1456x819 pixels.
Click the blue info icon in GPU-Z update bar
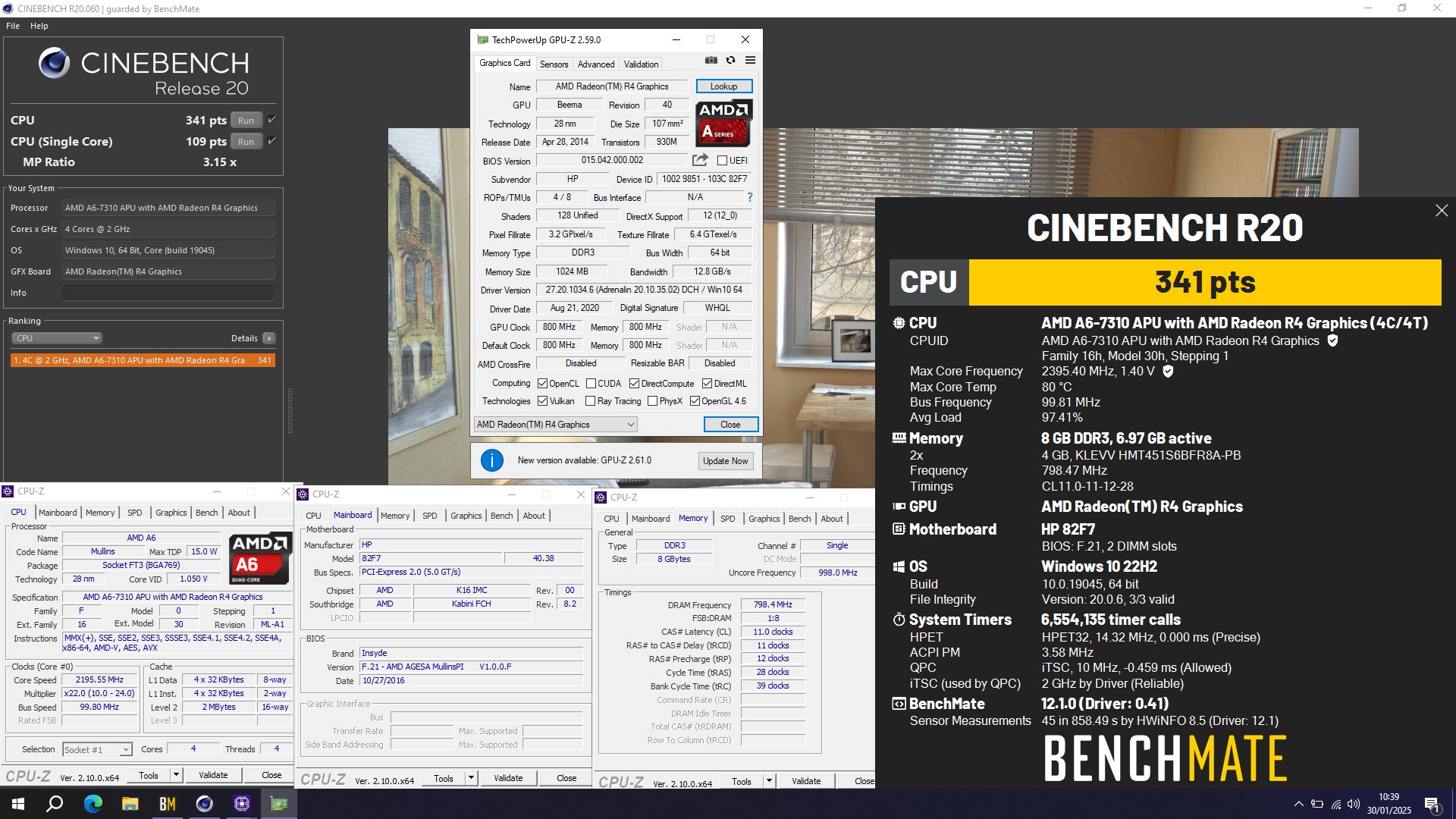tap(492, 460)
